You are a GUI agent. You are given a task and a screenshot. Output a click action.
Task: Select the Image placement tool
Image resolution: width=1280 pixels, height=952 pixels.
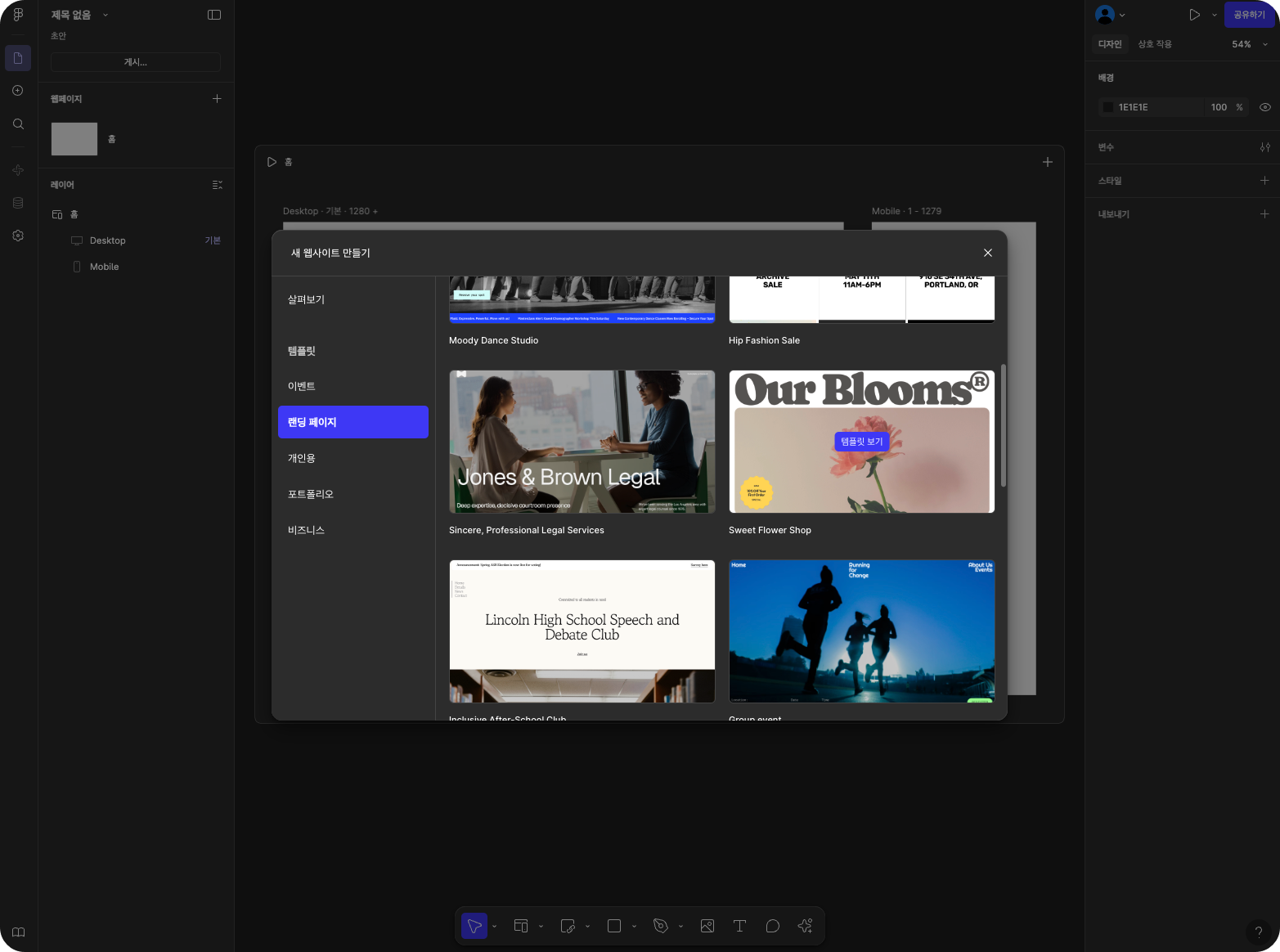[x=707, y=926]
